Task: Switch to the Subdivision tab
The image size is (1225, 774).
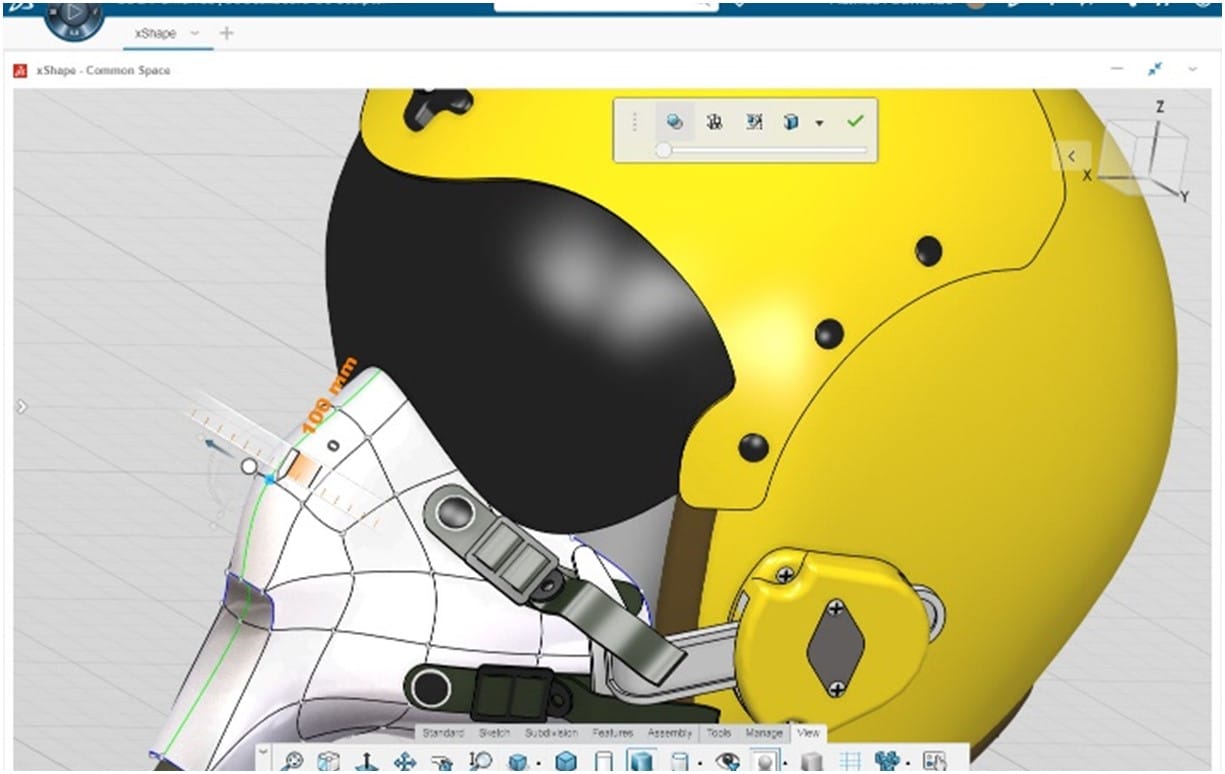Action: 551,733
